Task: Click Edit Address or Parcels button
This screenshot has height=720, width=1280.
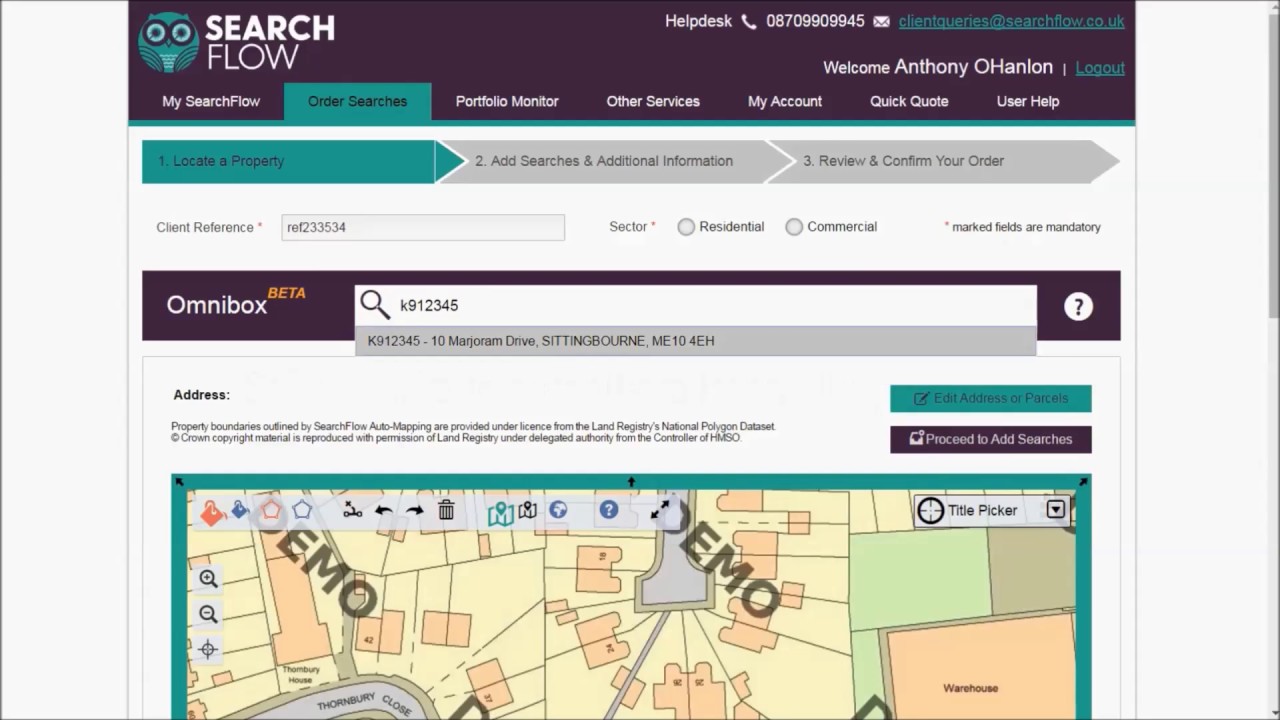Action: click(991, 398)
